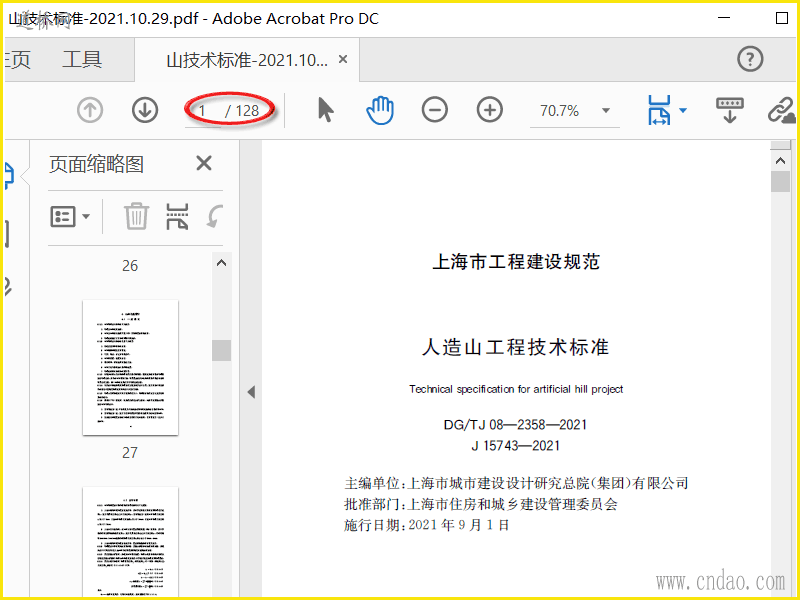Click the thumbnail label 27

tap(130, 453)
